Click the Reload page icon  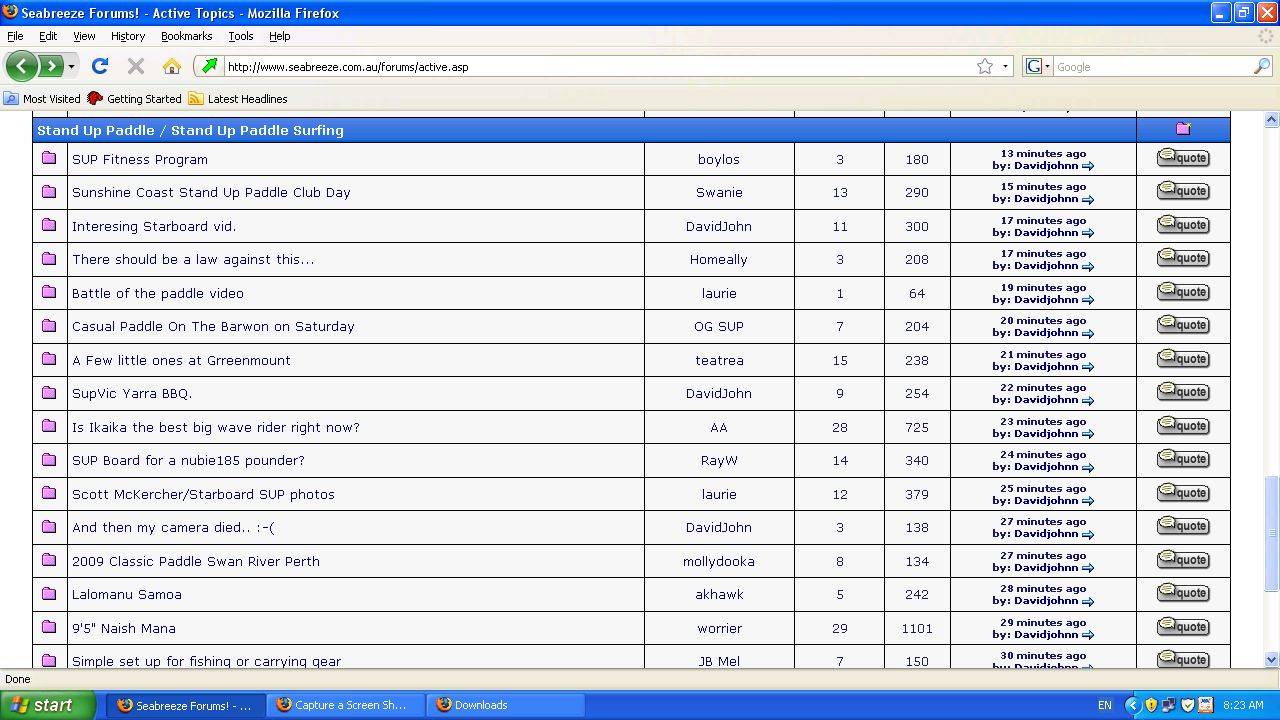pos(99,67)
